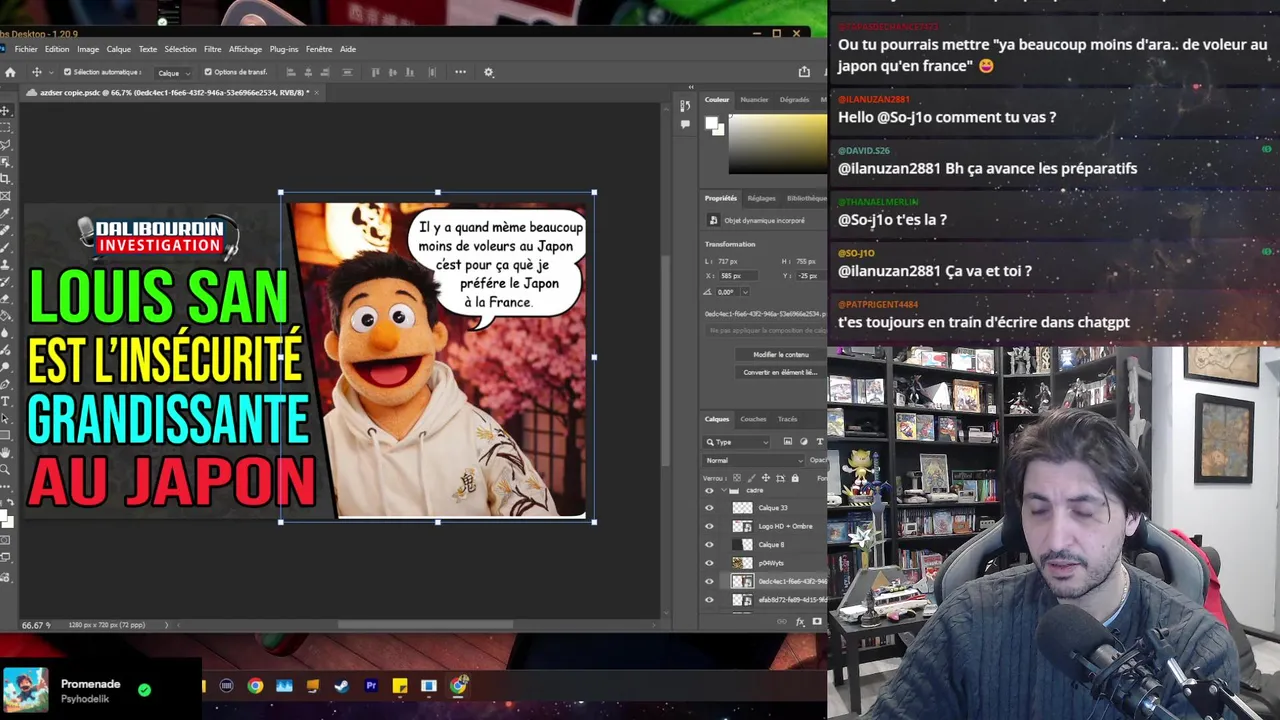Lock position icon in Calques panel

click(x=766, y=478)
